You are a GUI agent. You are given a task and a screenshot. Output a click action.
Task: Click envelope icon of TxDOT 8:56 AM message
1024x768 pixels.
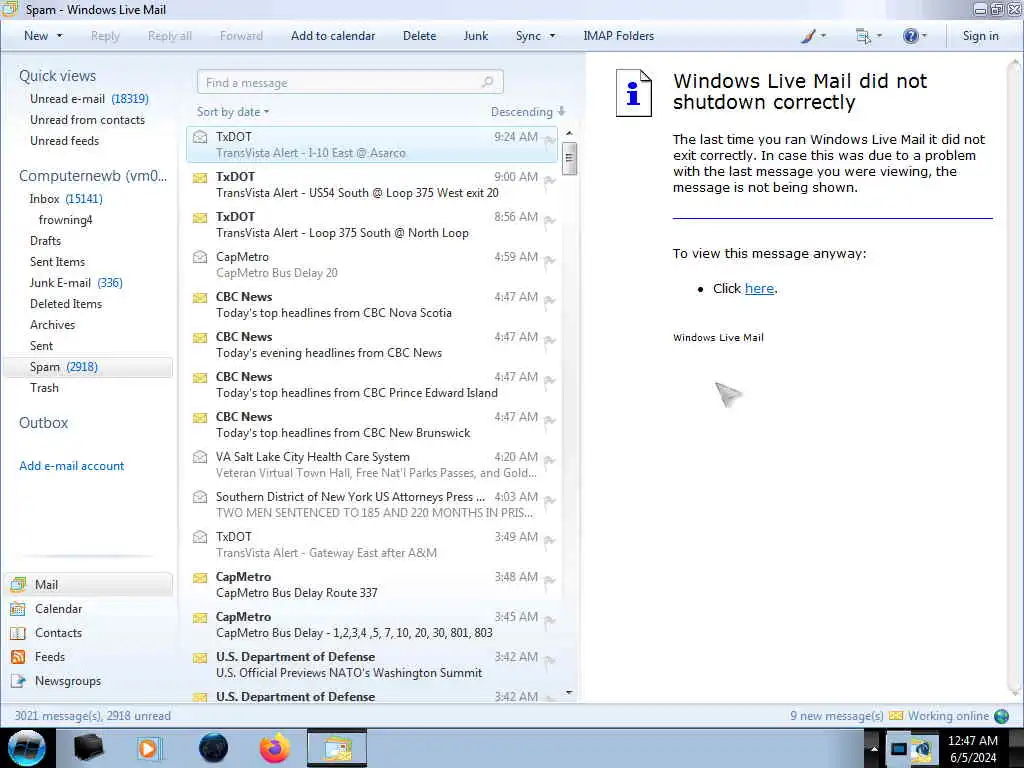point(200,217)
